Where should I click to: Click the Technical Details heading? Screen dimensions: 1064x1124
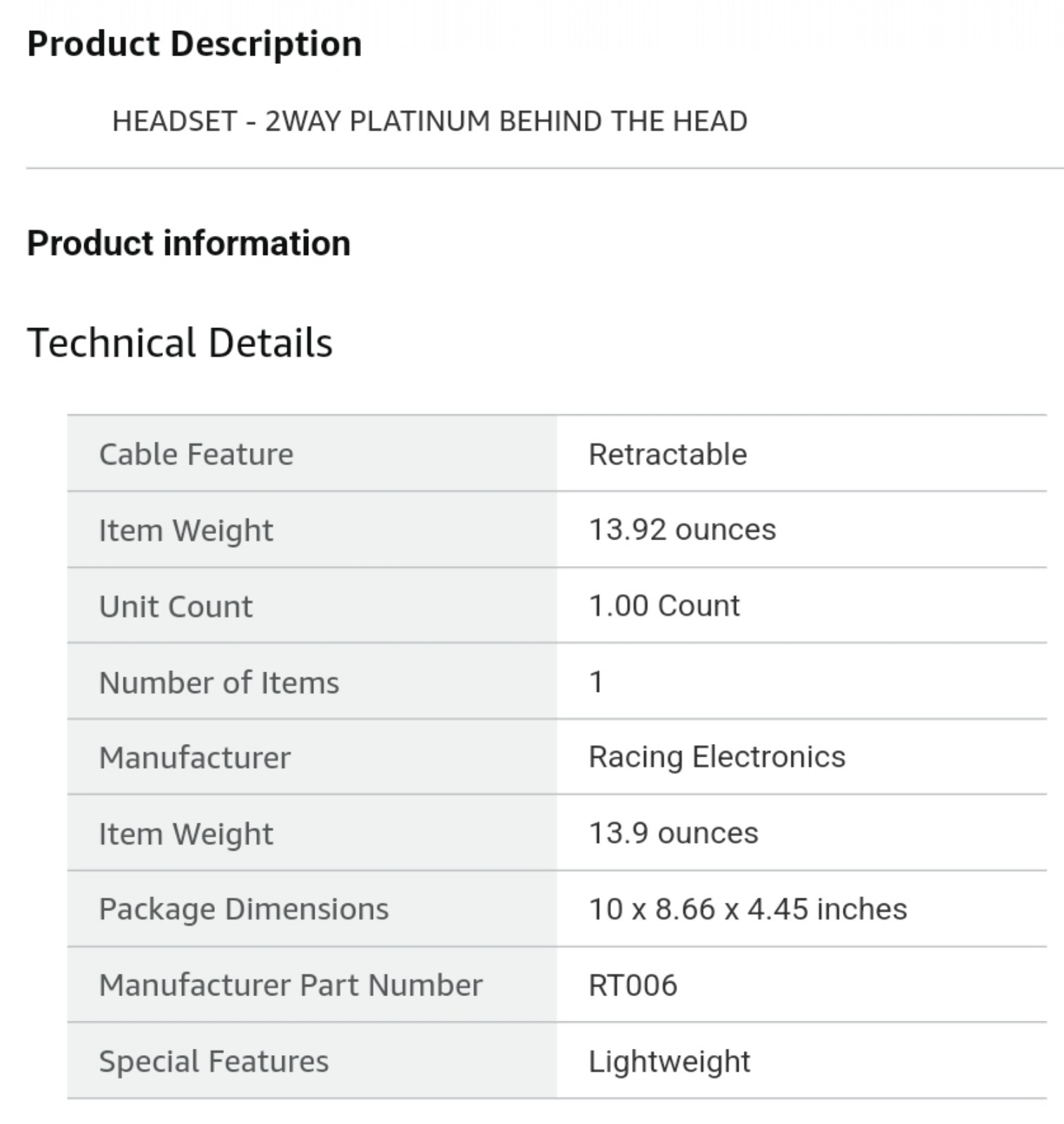pos(180,343)
